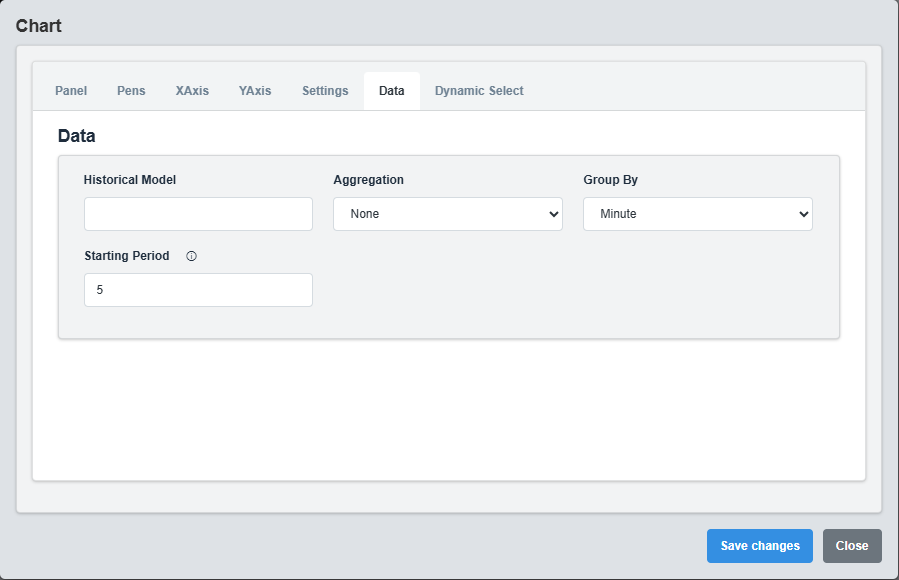Select the Data tab

click(391, 90)
